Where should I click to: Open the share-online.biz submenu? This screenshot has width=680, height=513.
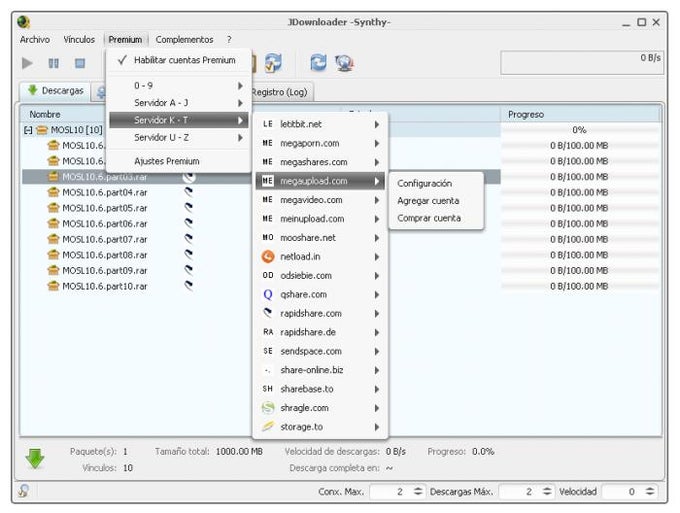[320, 370]
